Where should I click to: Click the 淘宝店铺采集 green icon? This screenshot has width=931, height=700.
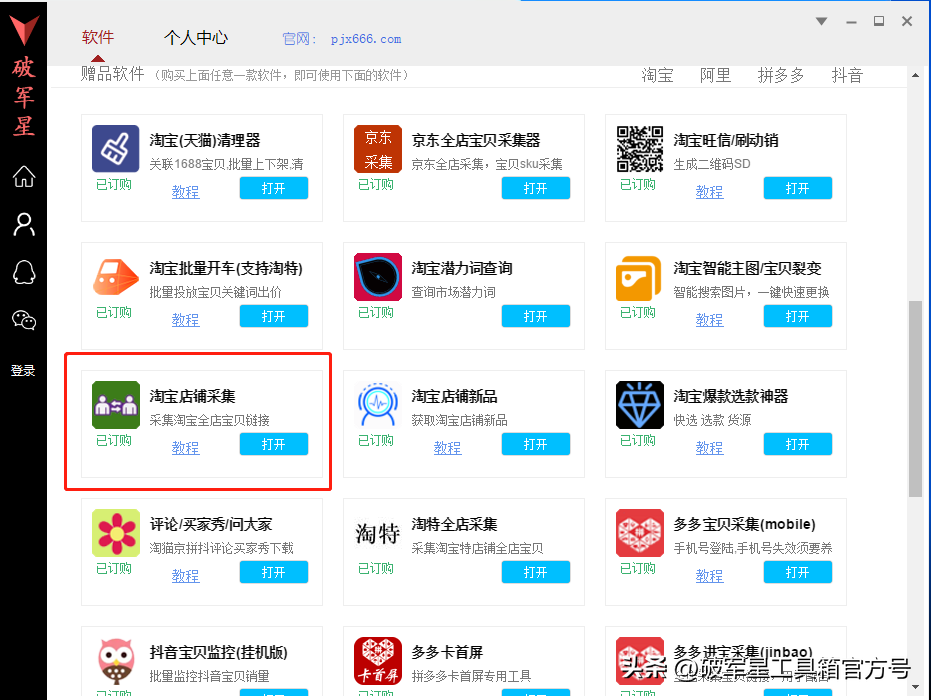[x=115, y=404]
